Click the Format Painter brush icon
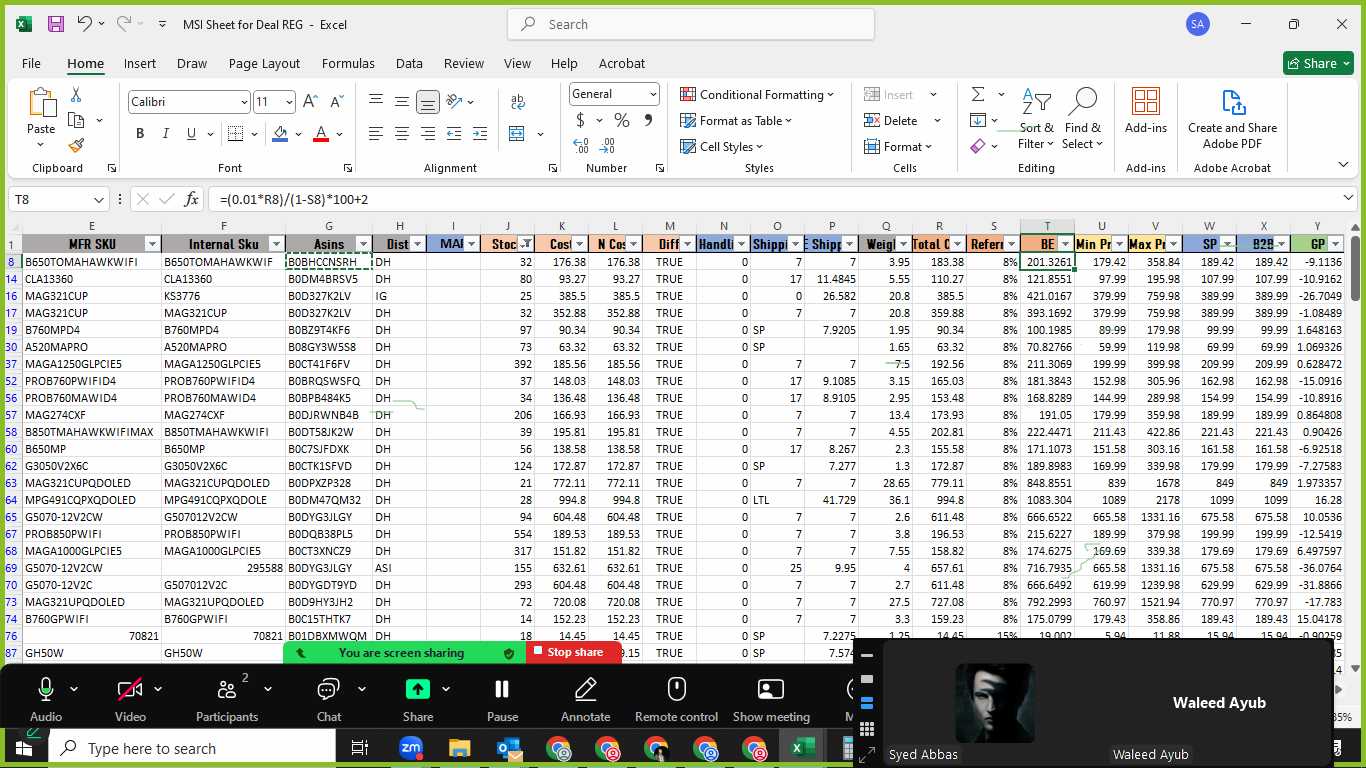The width and height of the screenshot is (1366, 768). click(76, 146)
